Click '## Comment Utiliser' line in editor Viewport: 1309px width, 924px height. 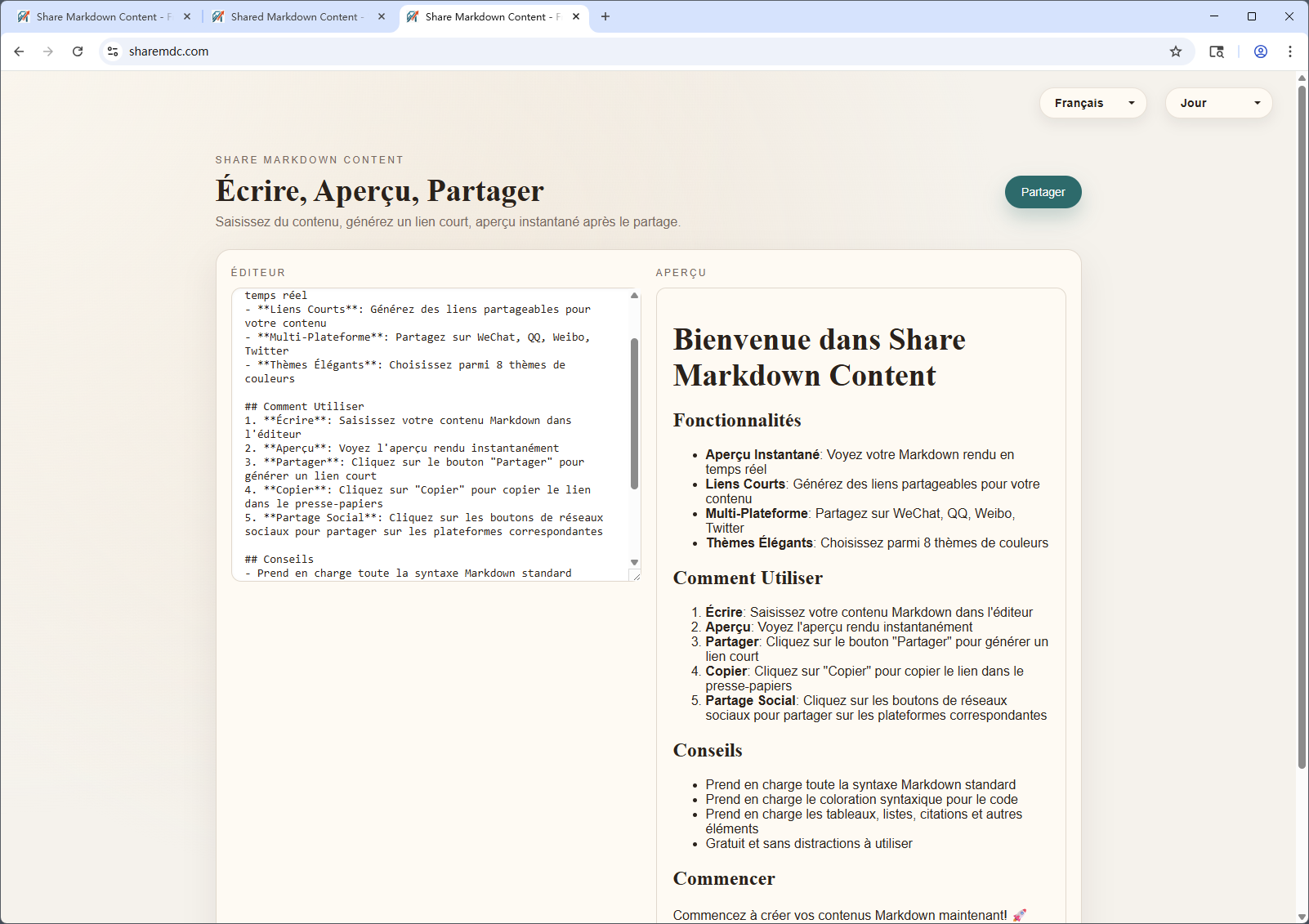[305, 406]
